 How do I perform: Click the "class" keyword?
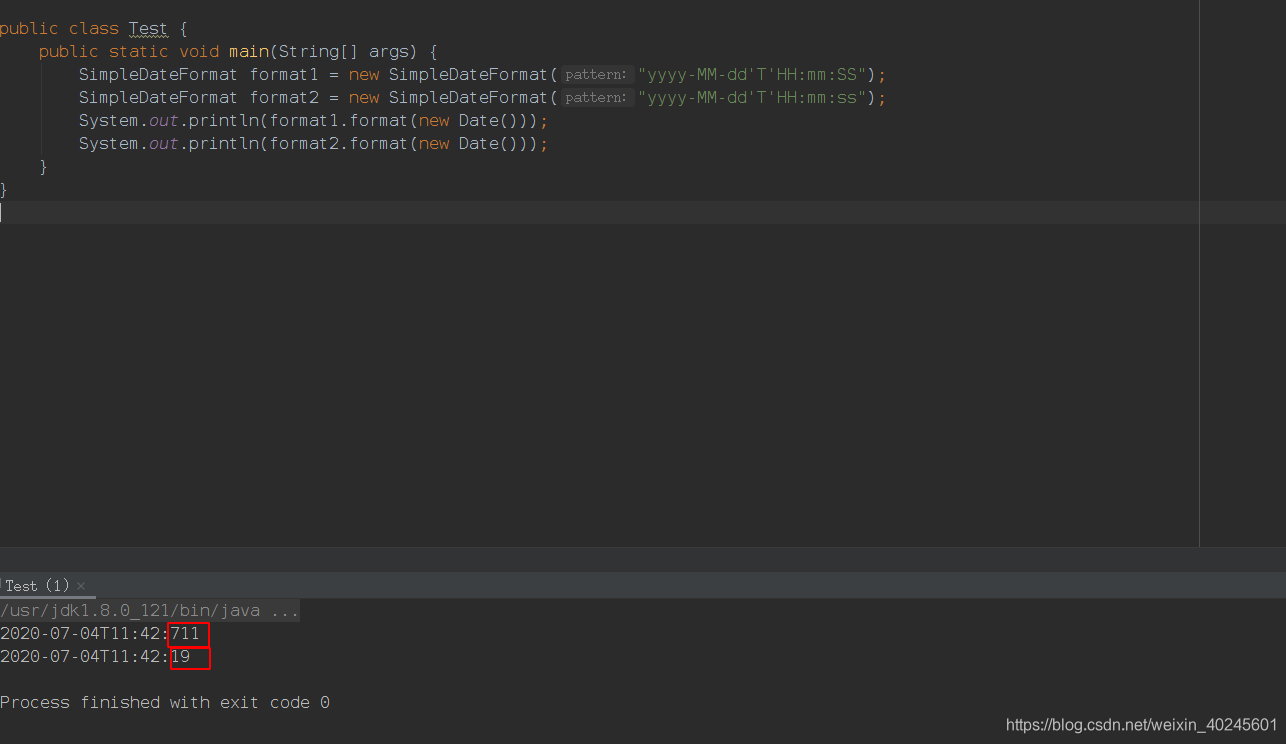tap(94, 29)
